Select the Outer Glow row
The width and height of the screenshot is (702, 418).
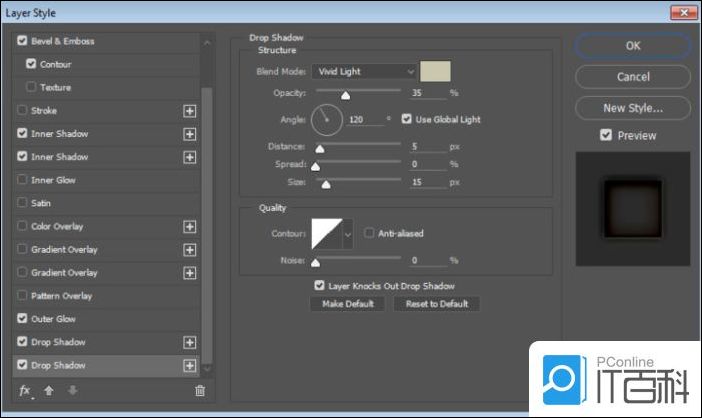pos(107,319)
